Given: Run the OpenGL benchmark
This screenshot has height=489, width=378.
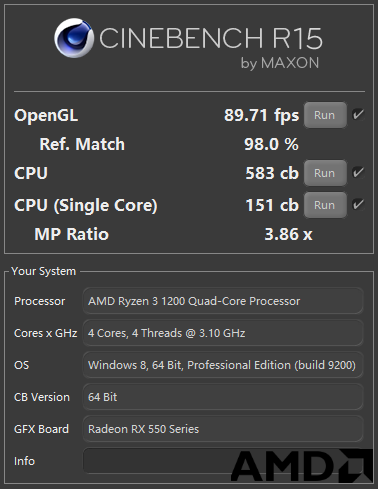Looking at the screenshot, I should pos(325,115).
